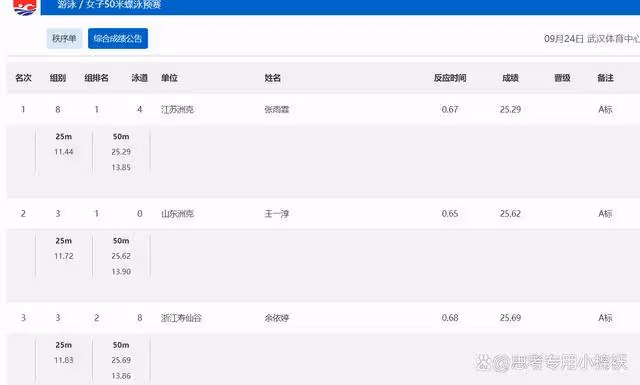Click lane number 4 in 张雨霏's row
The height and width of the screenshot is (385, 640).
(x=140, y=109)
